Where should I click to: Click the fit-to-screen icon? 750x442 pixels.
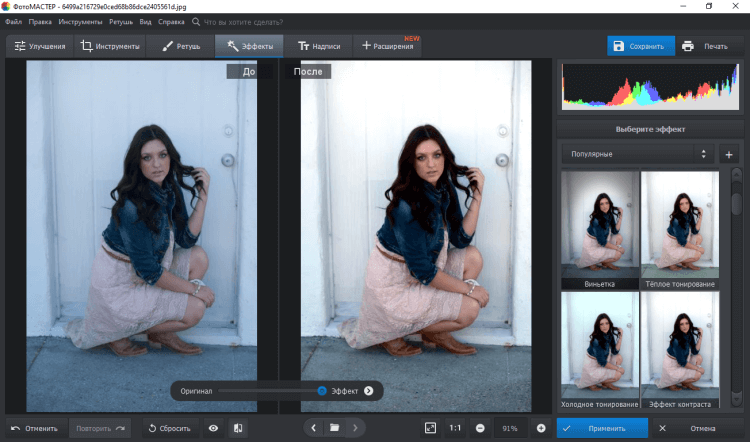click(x=430, y=428)
